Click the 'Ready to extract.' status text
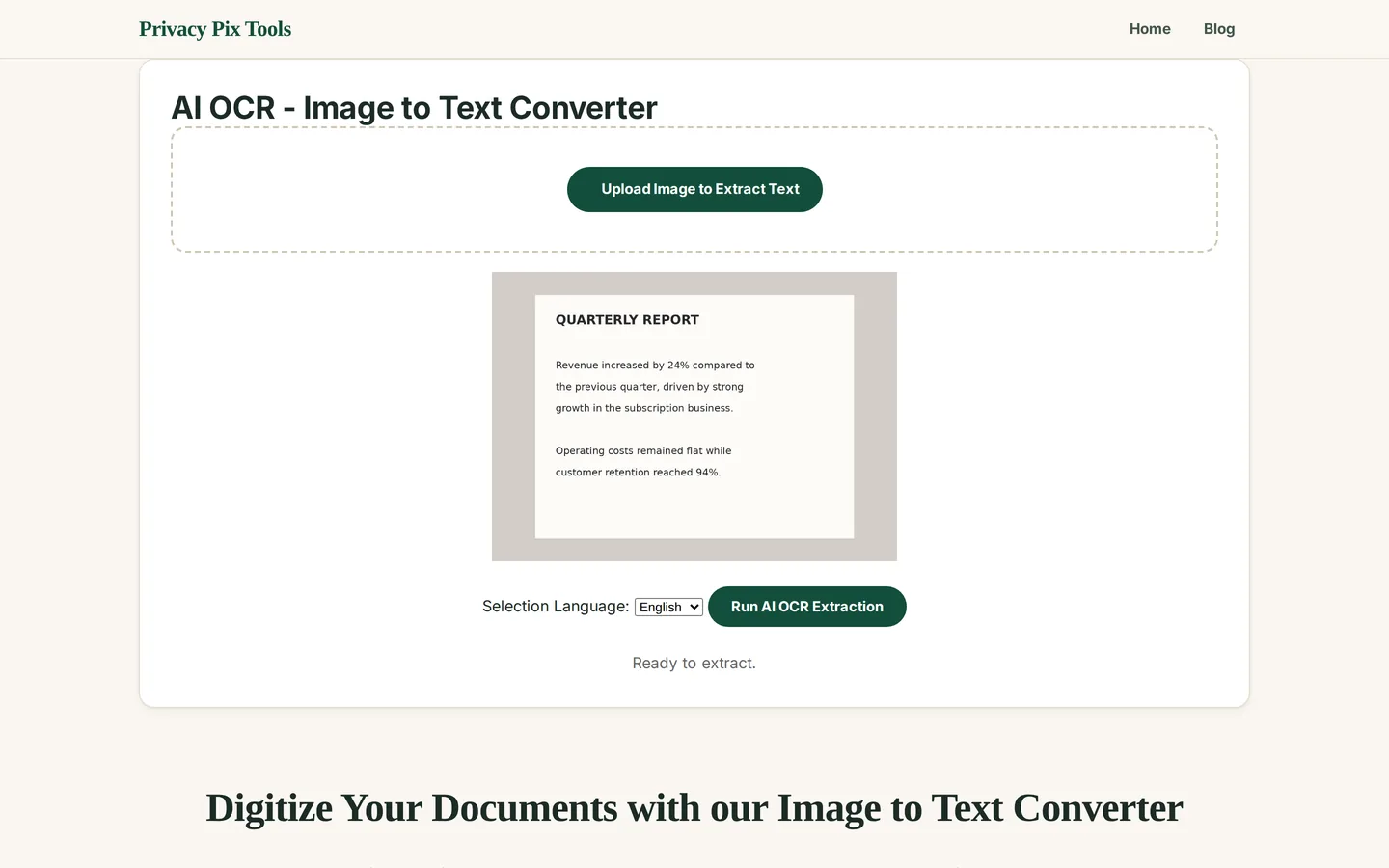Screen dimensions: 1389x868 (694, 663)
